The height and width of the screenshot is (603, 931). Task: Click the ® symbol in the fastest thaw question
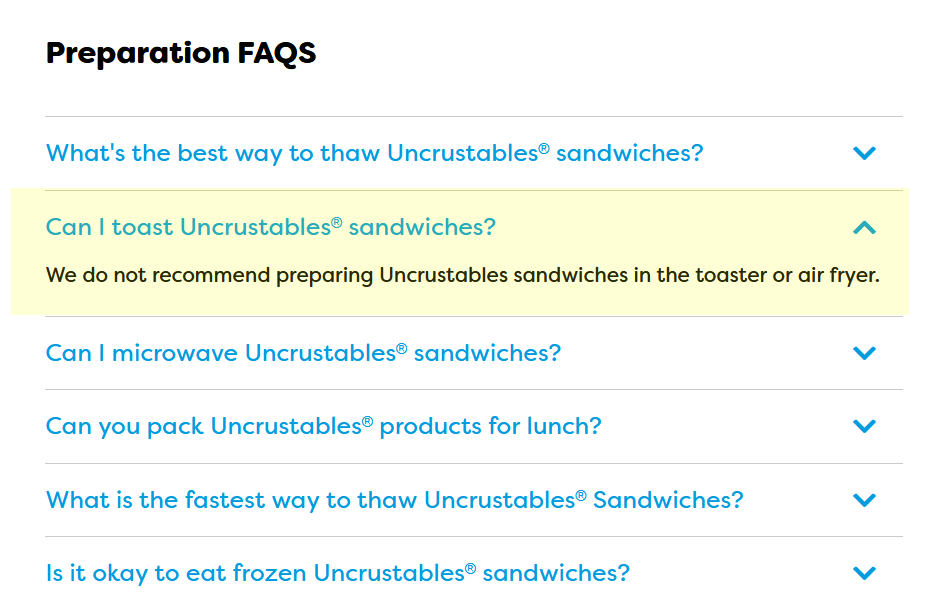point(581,495)
